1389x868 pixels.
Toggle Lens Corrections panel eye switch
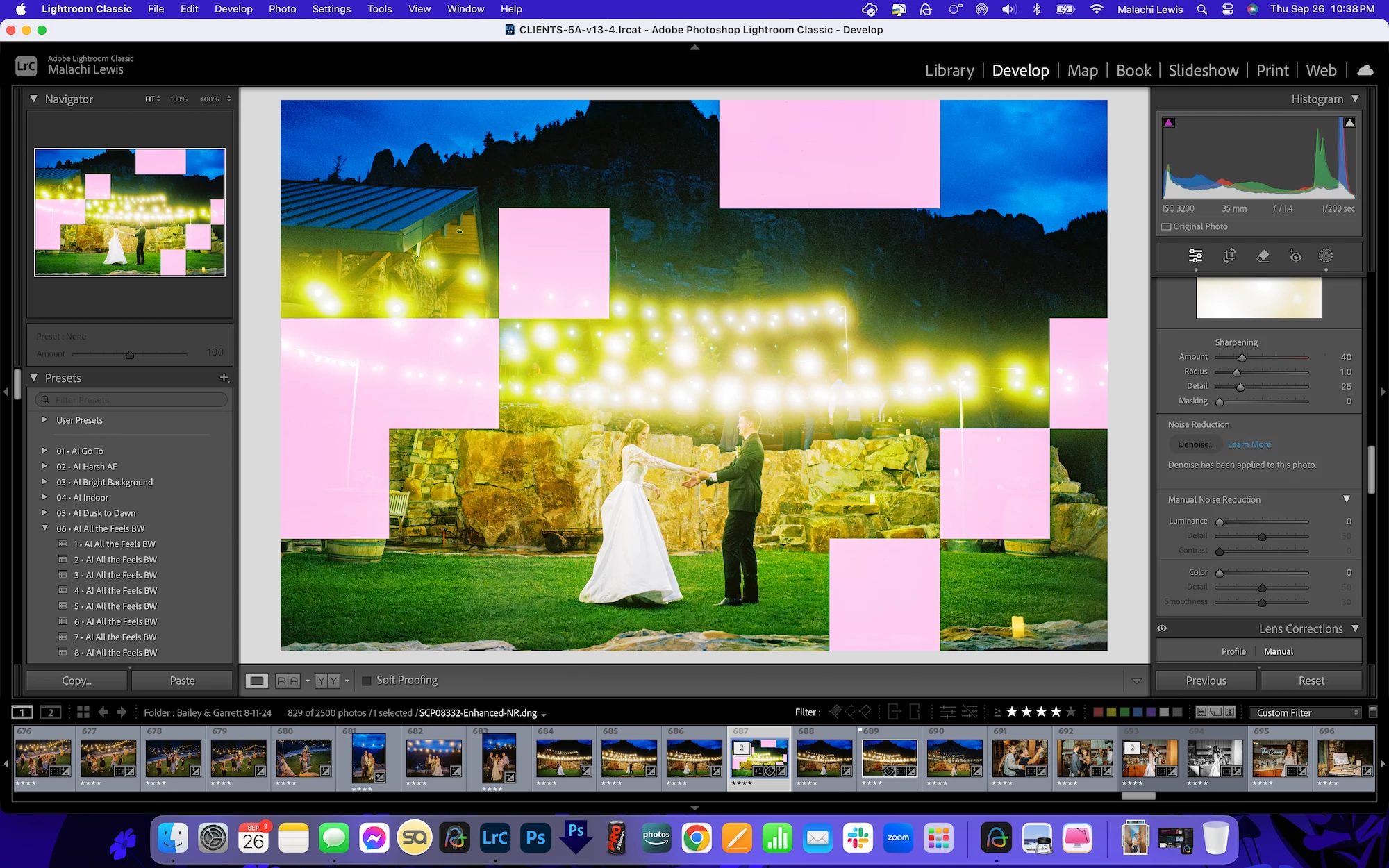[1162, 628]
